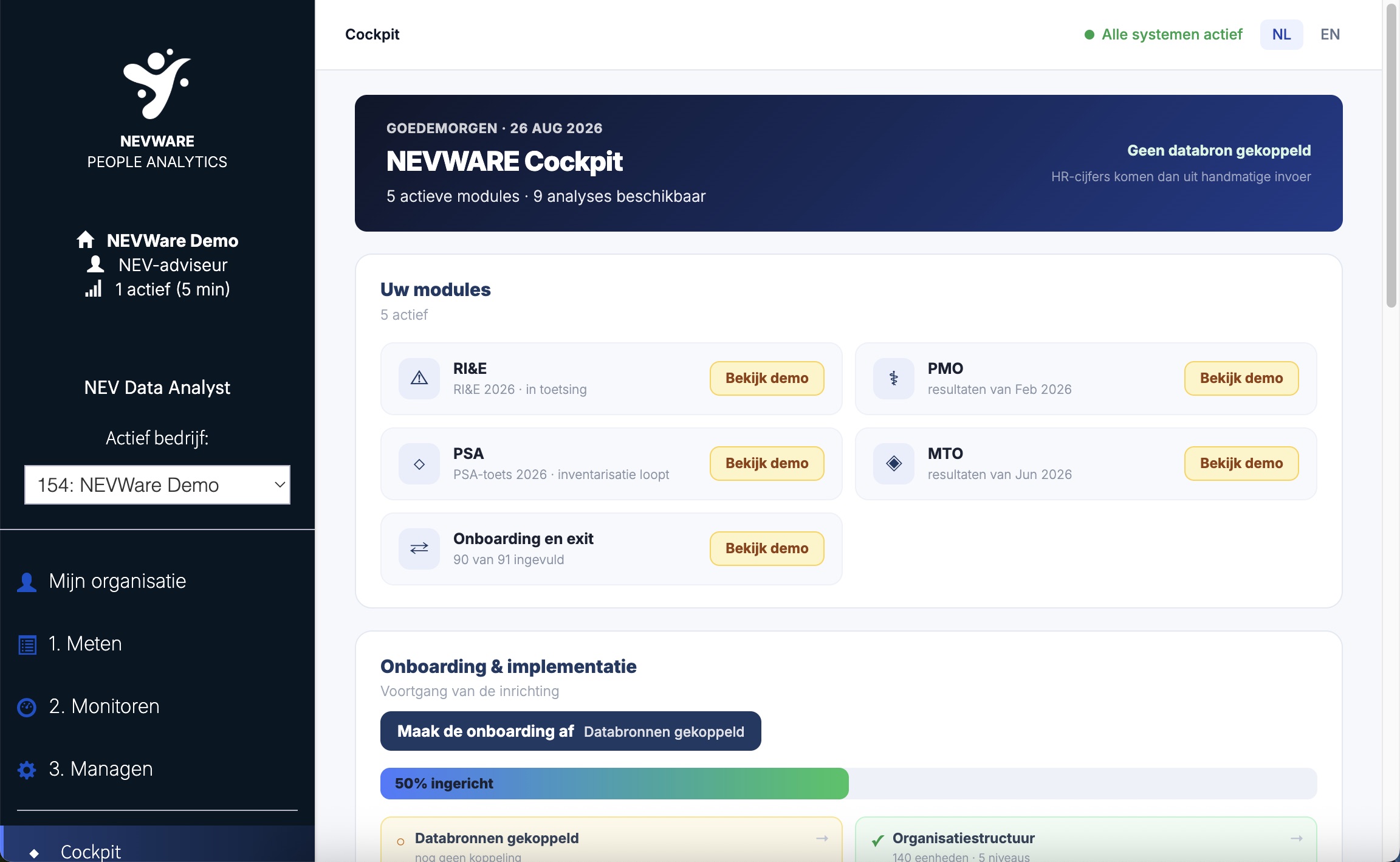Click 'NEV-adviseur' role text
Viewport: 1400px width, 862px height.
[173, 265]
